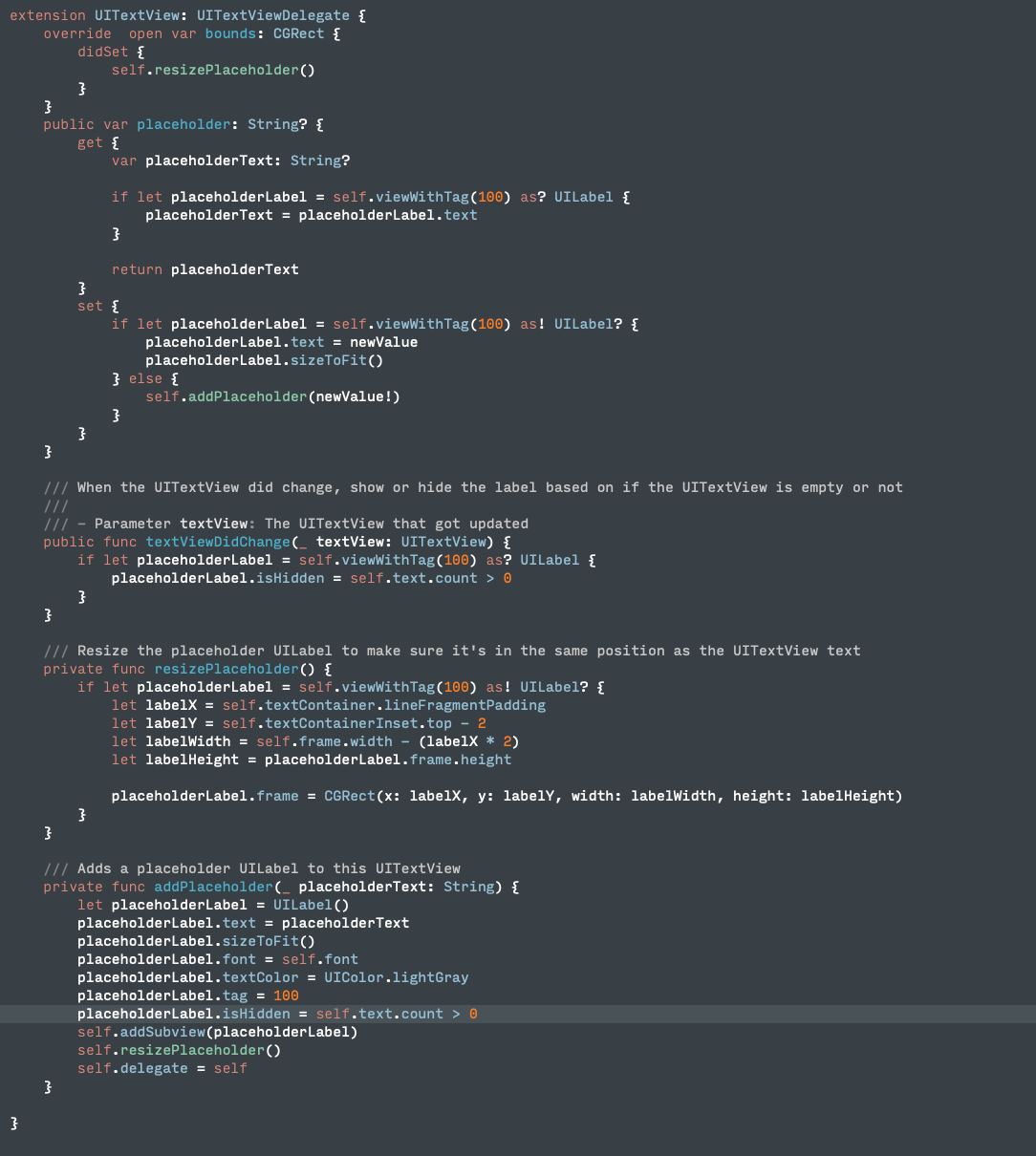1036x1156 pixels.
Task: Click the 'self.addPlaceholder(newValue!)' call
Action: click(273, 396)
